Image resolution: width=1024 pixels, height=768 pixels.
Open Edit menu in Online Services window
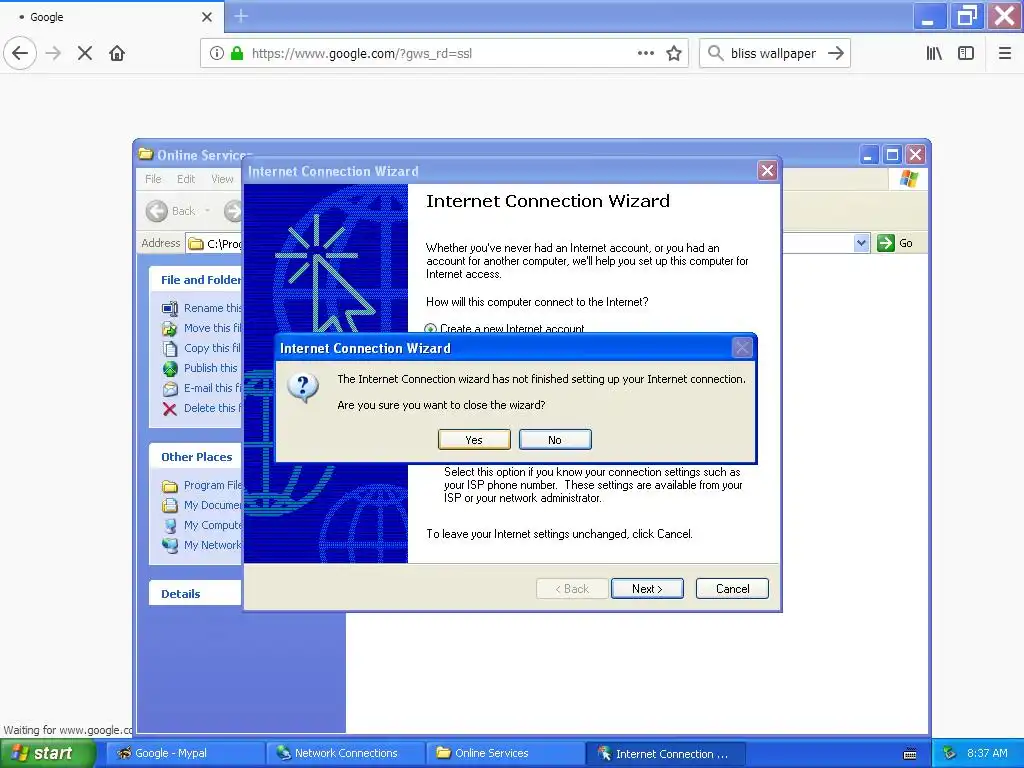coord(186,179)
